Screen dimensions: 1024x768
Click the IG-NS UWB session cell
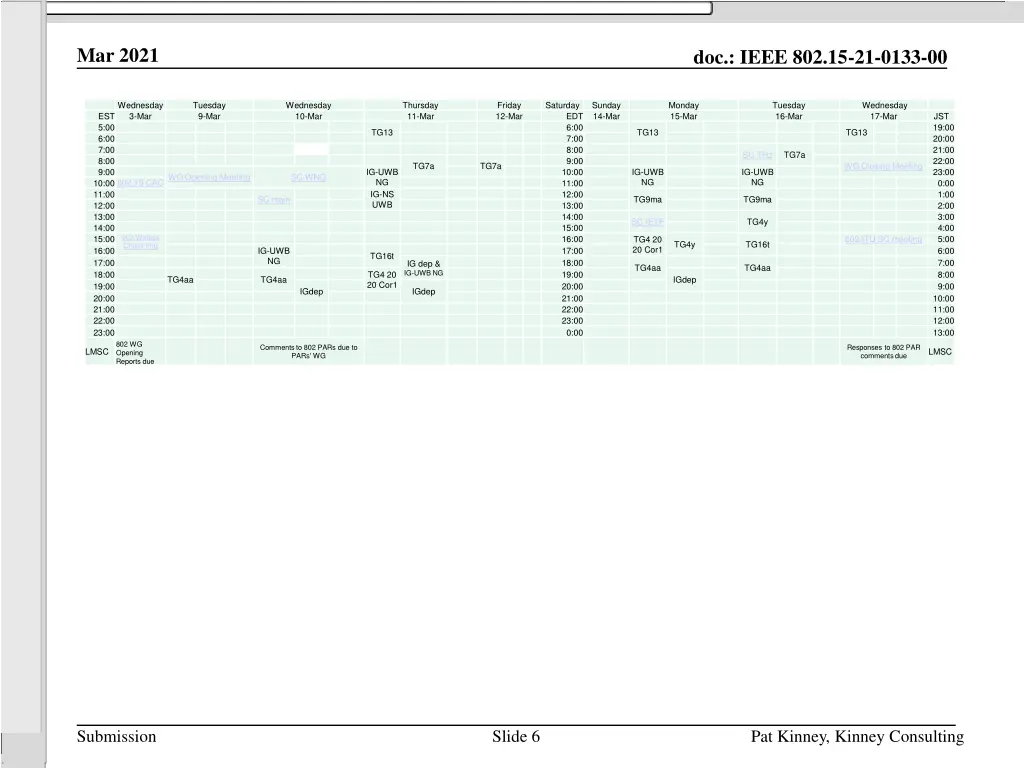[382, 199]
